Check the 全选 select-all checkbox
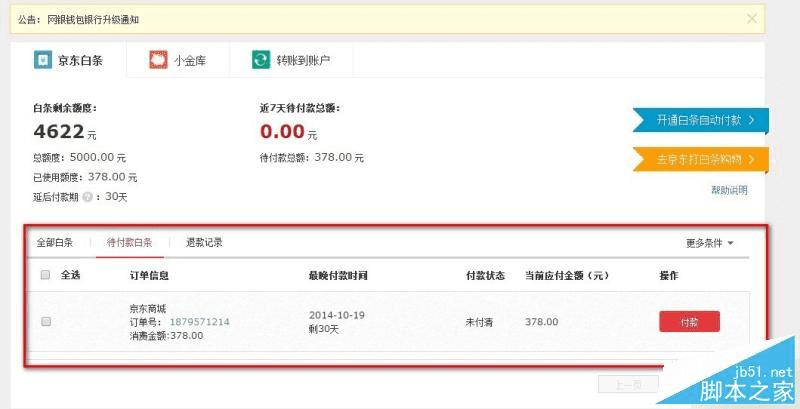 pos(45,275)
